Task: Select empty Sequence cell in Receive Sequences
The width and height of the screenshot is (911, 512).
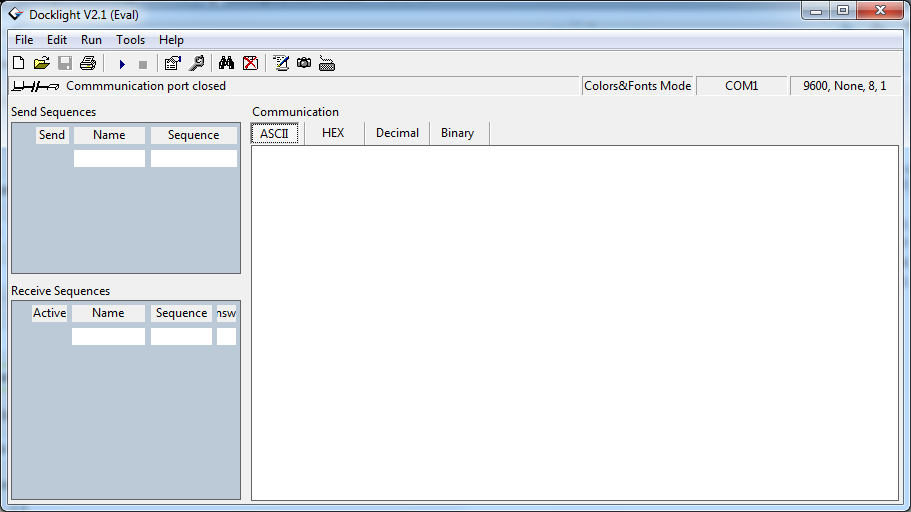Action: click(181, 336)
